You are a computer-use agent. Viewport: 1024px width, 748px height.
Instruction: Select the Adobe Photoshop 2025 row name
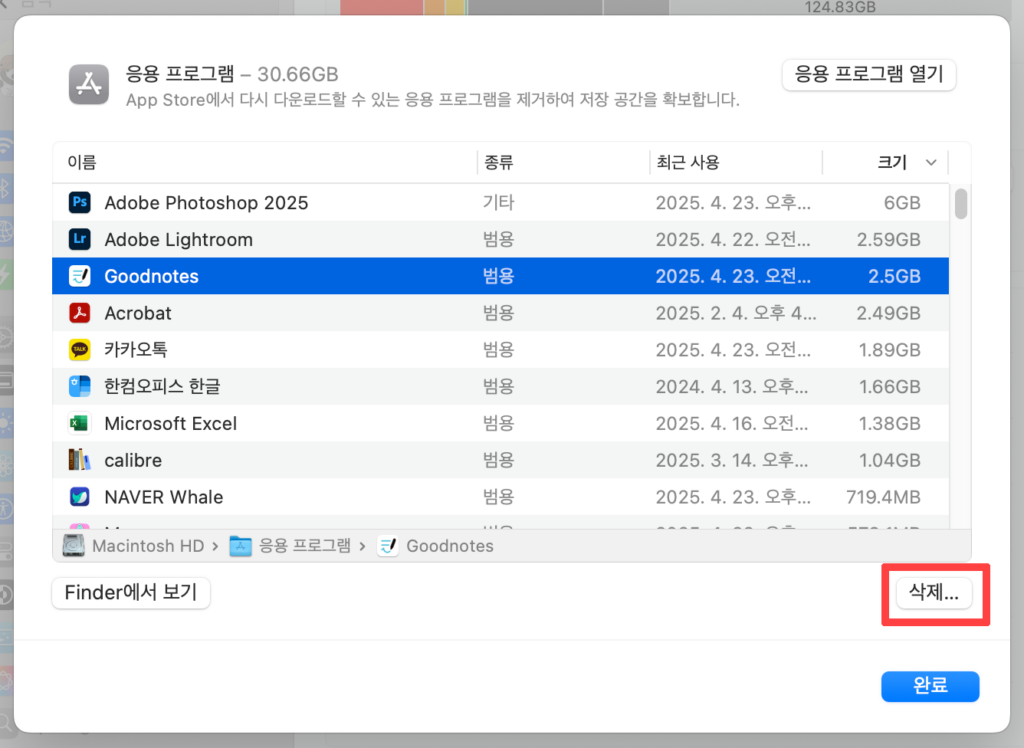click(x=206, y=203)
